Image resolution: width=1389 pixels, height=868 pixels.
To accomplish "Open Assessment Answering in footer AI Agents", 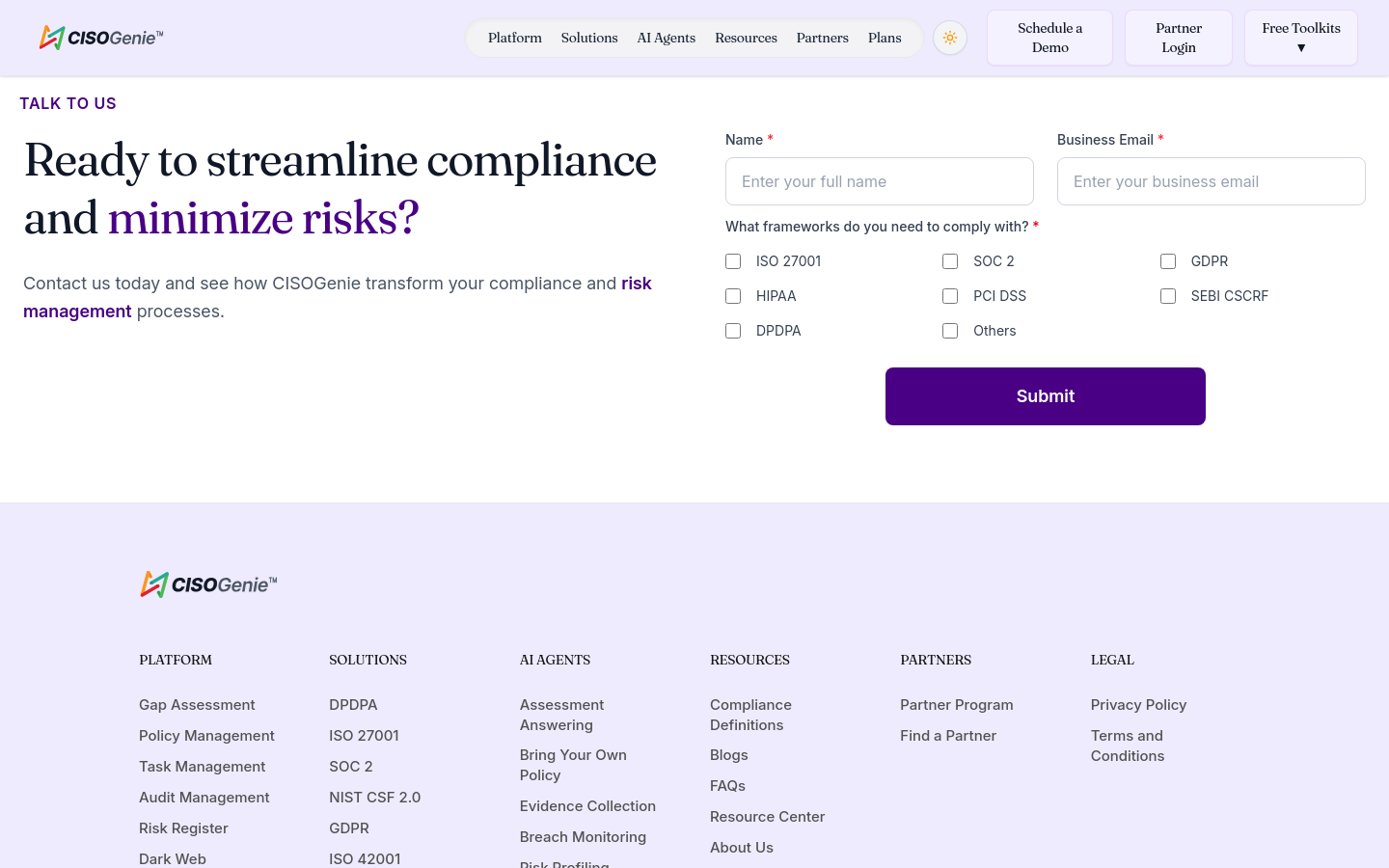I will point(561,715).
